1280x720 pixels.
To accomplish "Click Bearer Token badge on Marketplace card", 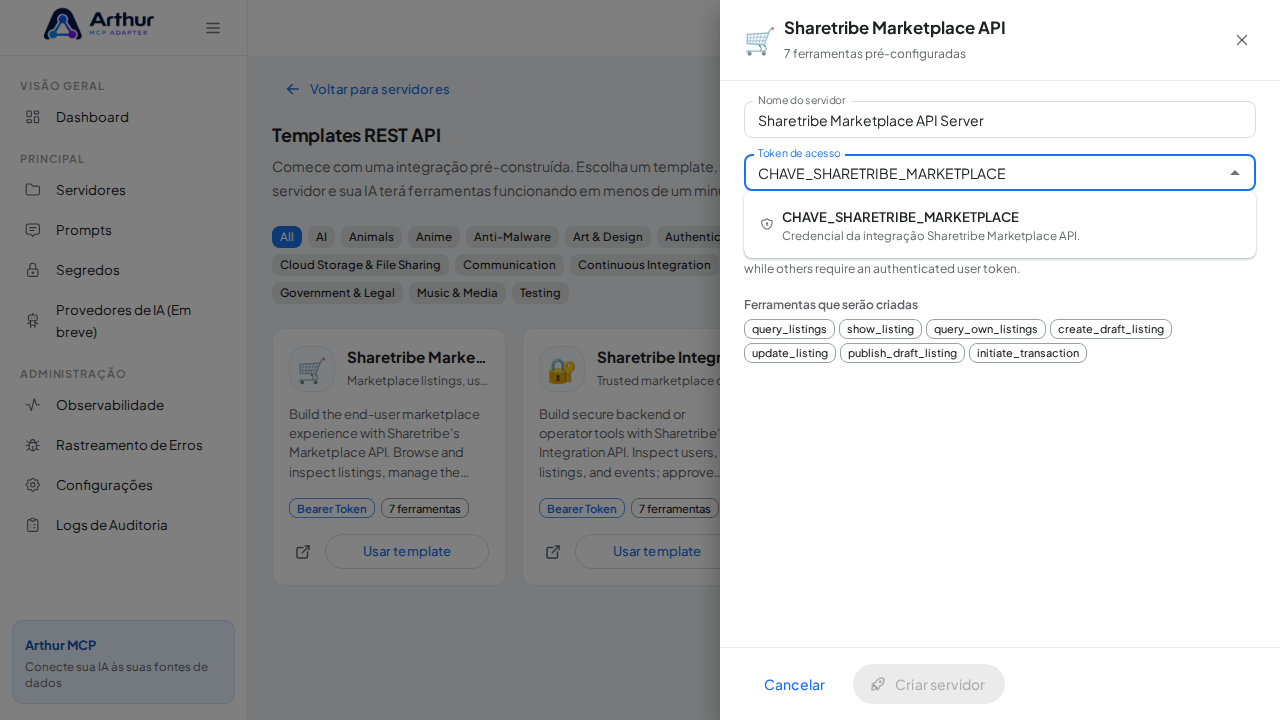I will point(332,508).
